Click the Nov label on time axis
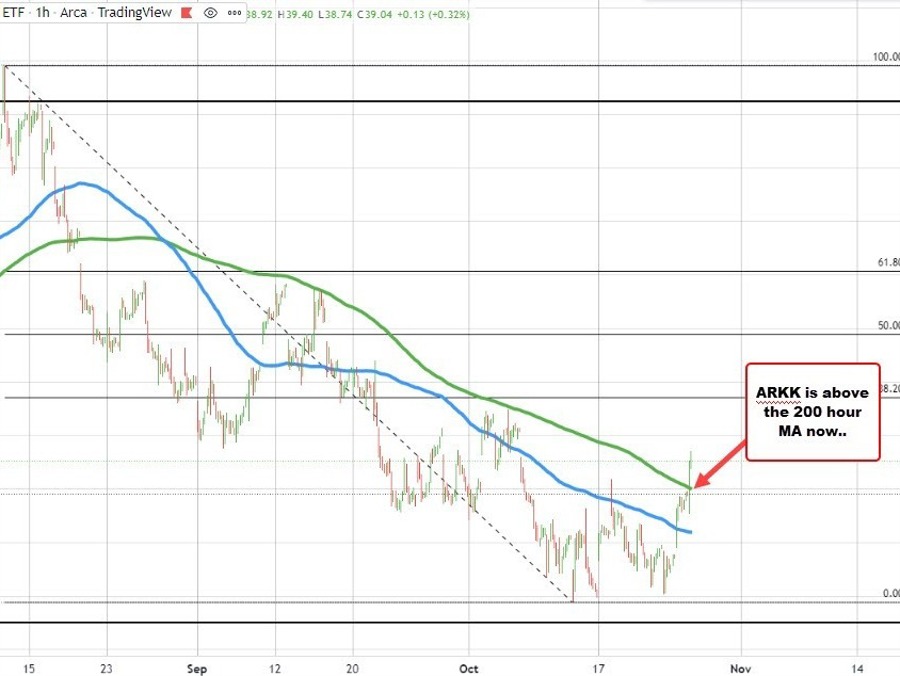 tap(740, 669)
